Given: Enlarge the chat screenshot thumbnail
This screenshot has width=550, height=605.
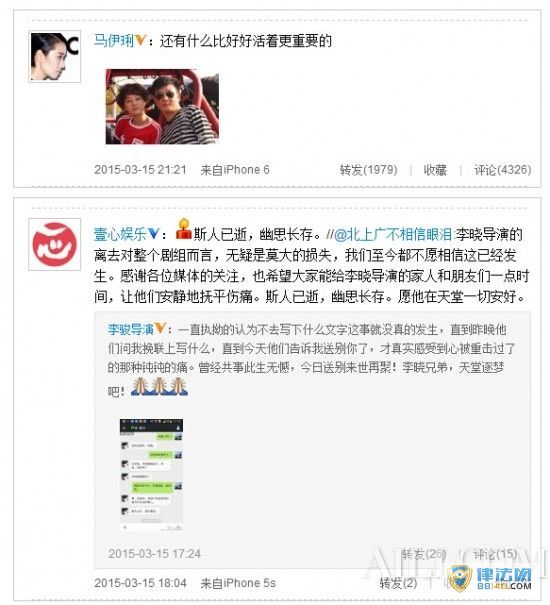Looking at the screenshot, I should tap(151, 475).
